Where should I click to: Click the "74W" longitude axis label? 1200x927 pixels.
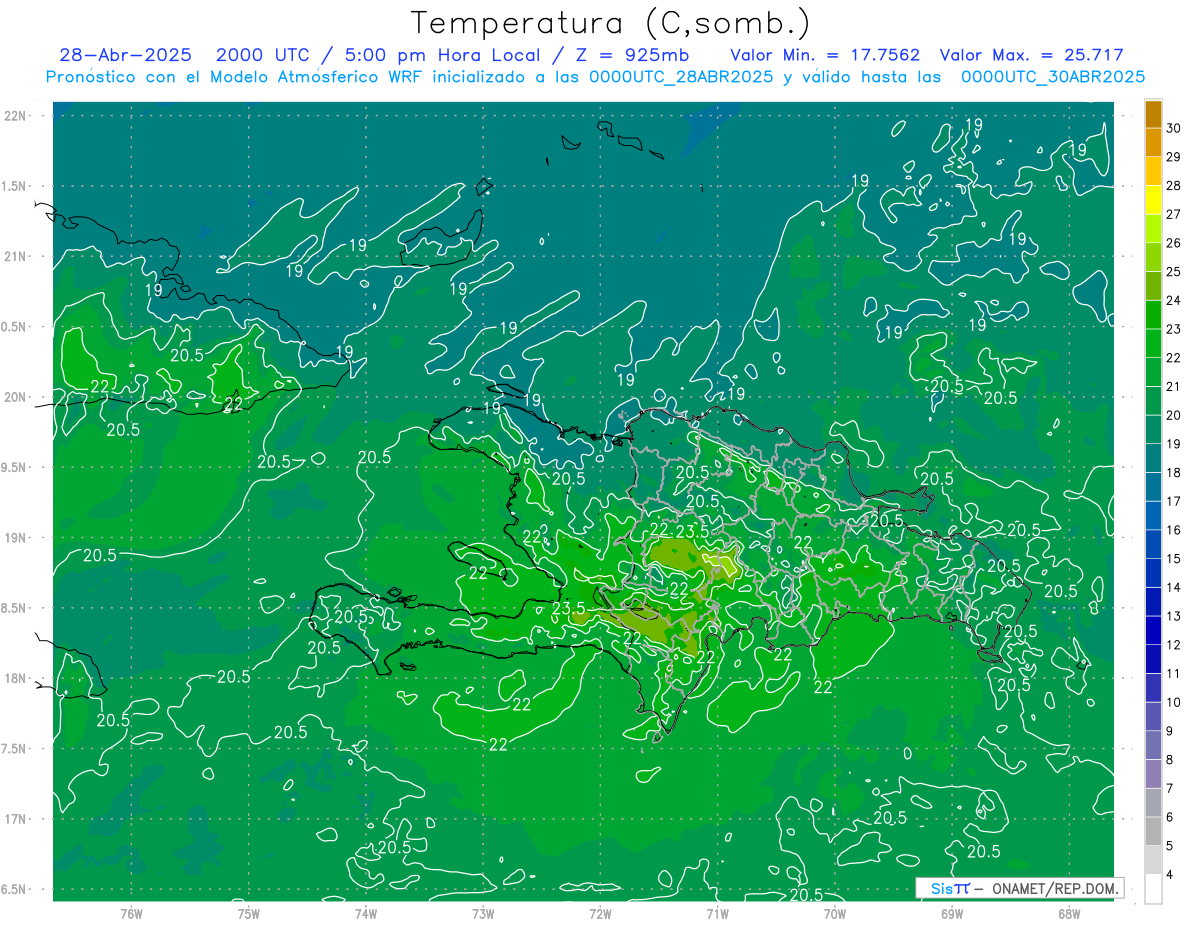tap(366, 914)
